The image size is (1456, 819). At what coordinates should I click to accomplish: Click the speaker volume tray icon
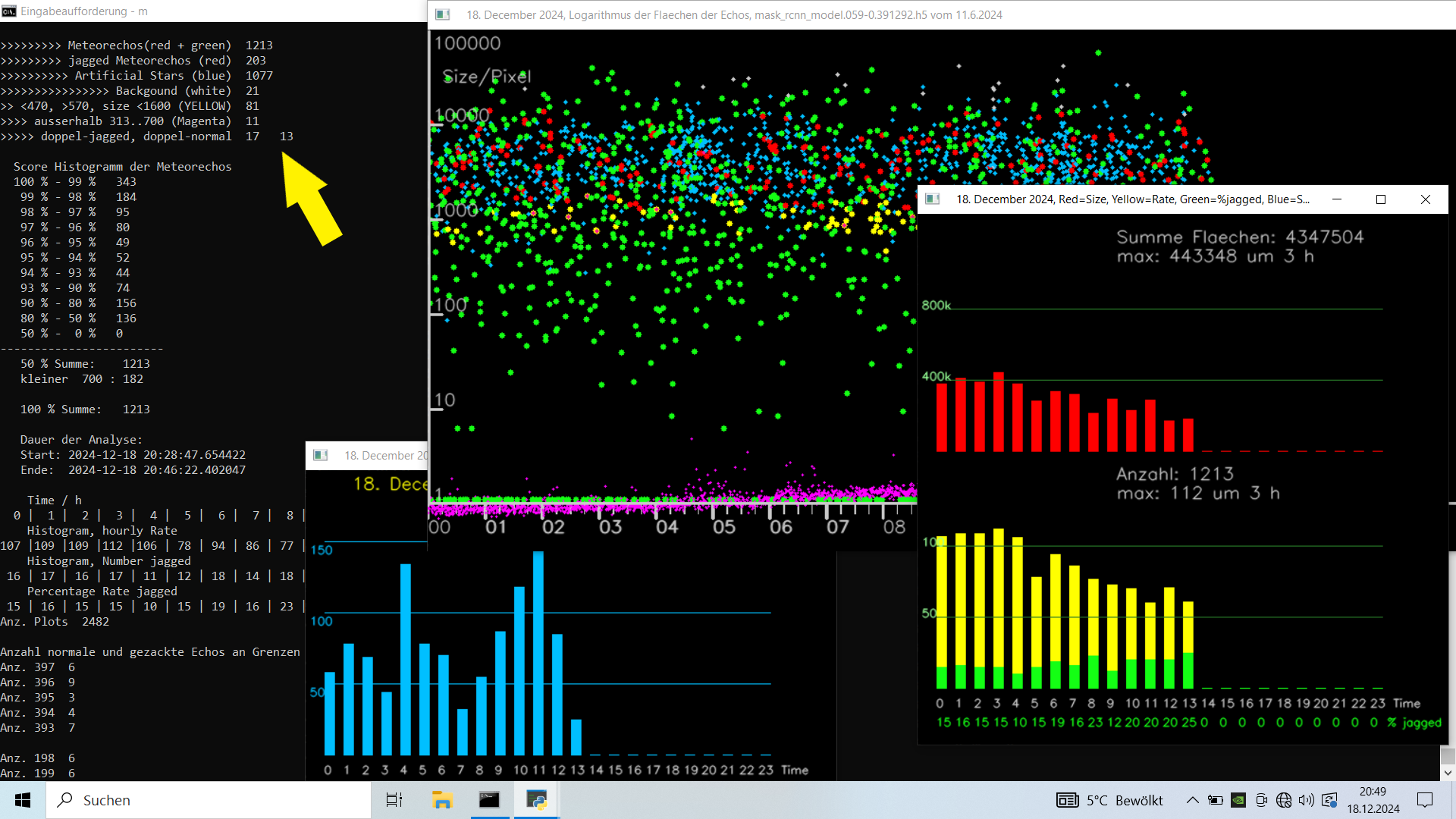click(x=1306, y=800)
